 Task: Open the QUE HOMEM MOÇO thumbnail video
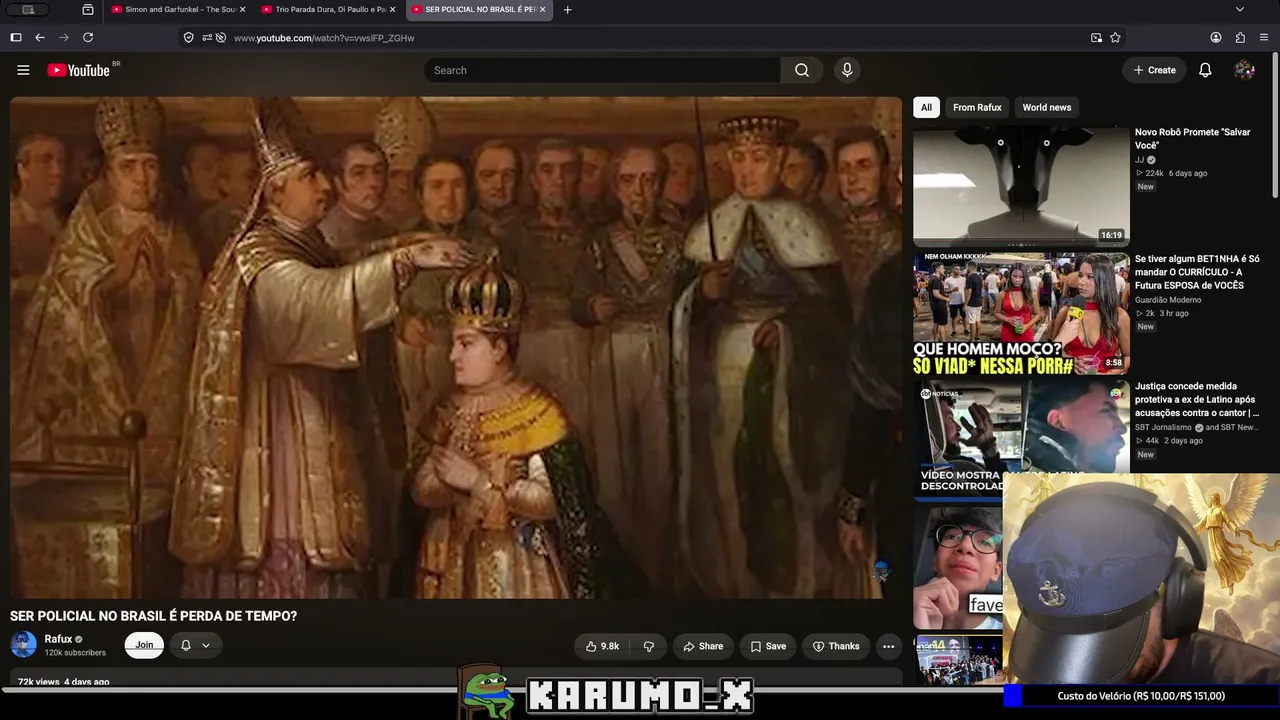(x=1021, y=313)
